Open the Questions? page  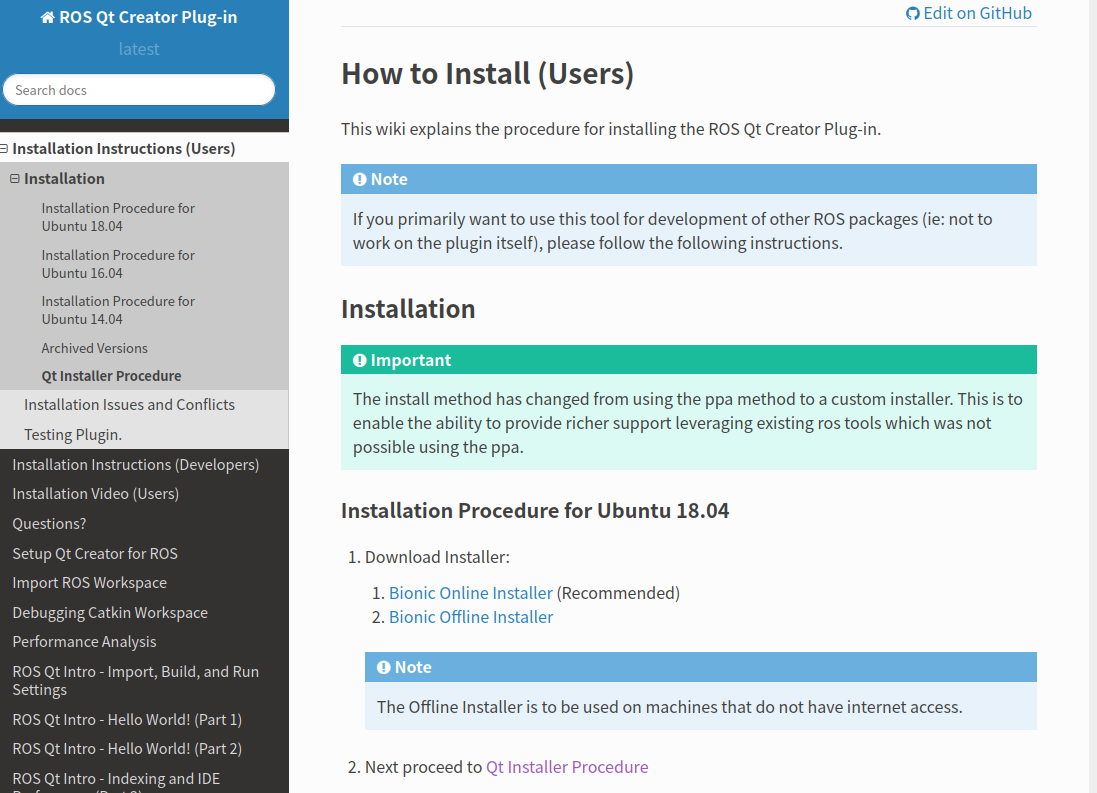pos(49,524)
